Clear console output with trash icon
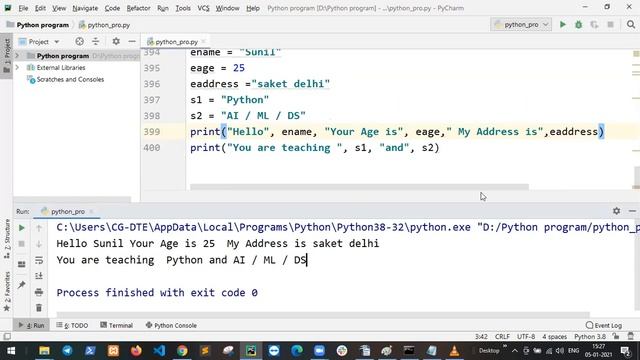Viewport: 640px width, 360px height. [x=39, y=308]
